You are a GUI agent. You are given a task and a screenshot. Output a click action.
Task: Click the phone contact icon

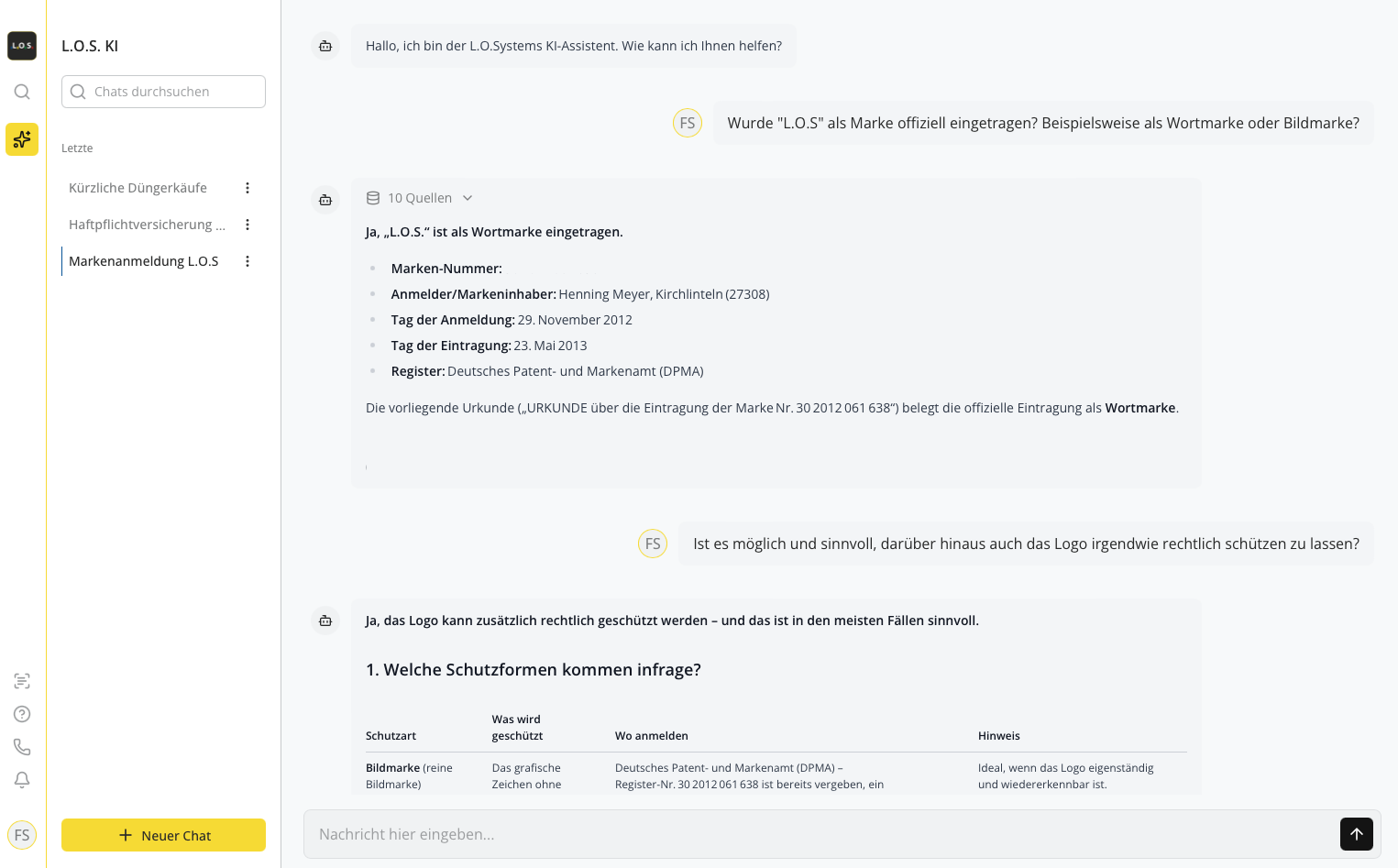point(22,747)
